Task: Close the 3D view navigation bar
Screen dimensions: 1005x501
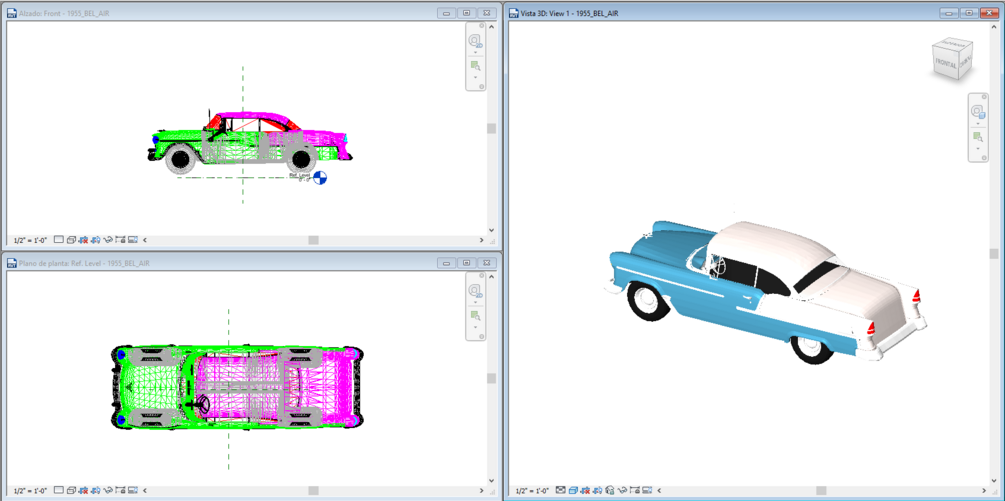Action: pyautogui.click(x=984, y=97)
